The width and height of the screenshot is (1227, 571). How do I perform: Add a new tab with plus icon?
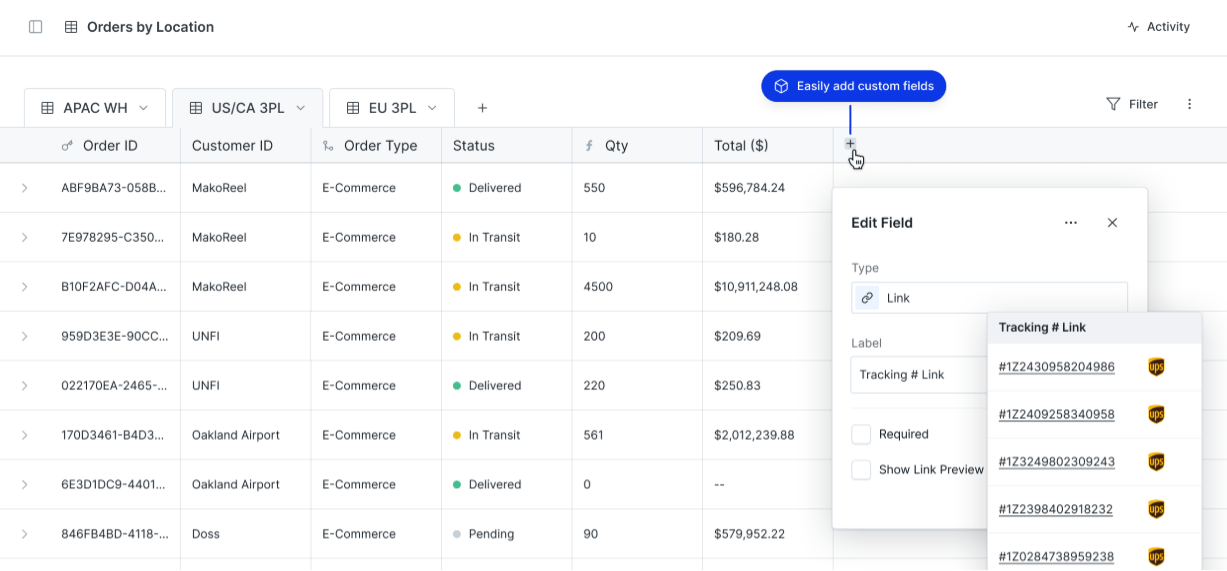pos(482,108)
